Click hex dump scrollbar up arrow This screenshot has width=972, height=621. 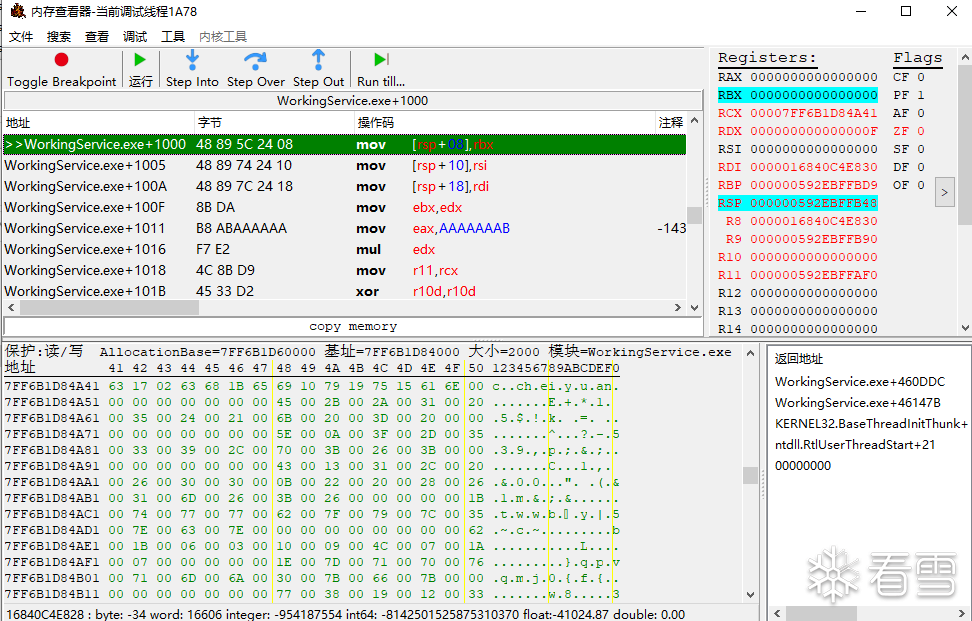pos(751,353)
